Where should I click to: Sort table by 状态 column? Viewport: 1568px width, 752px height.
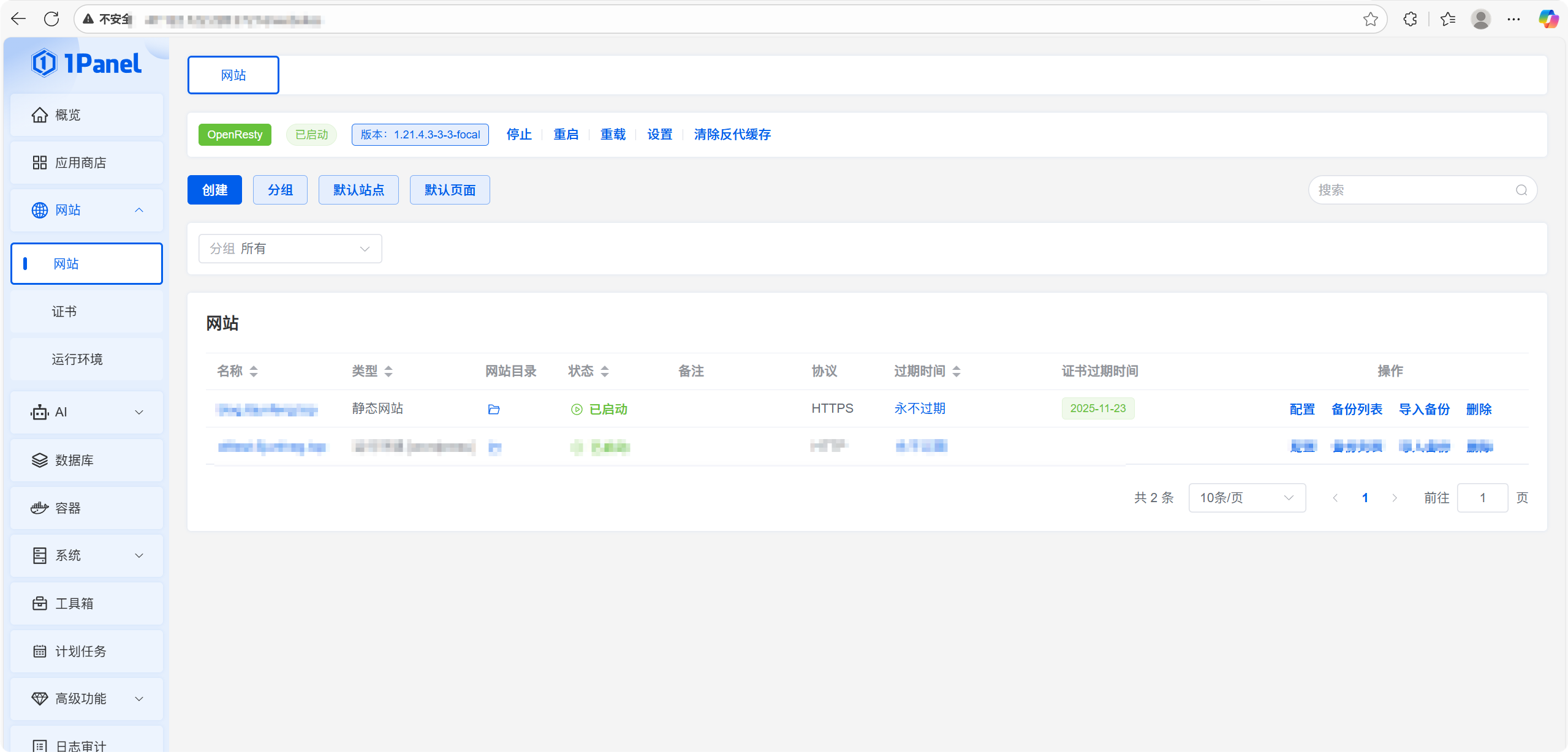click(x=605, y=371)
